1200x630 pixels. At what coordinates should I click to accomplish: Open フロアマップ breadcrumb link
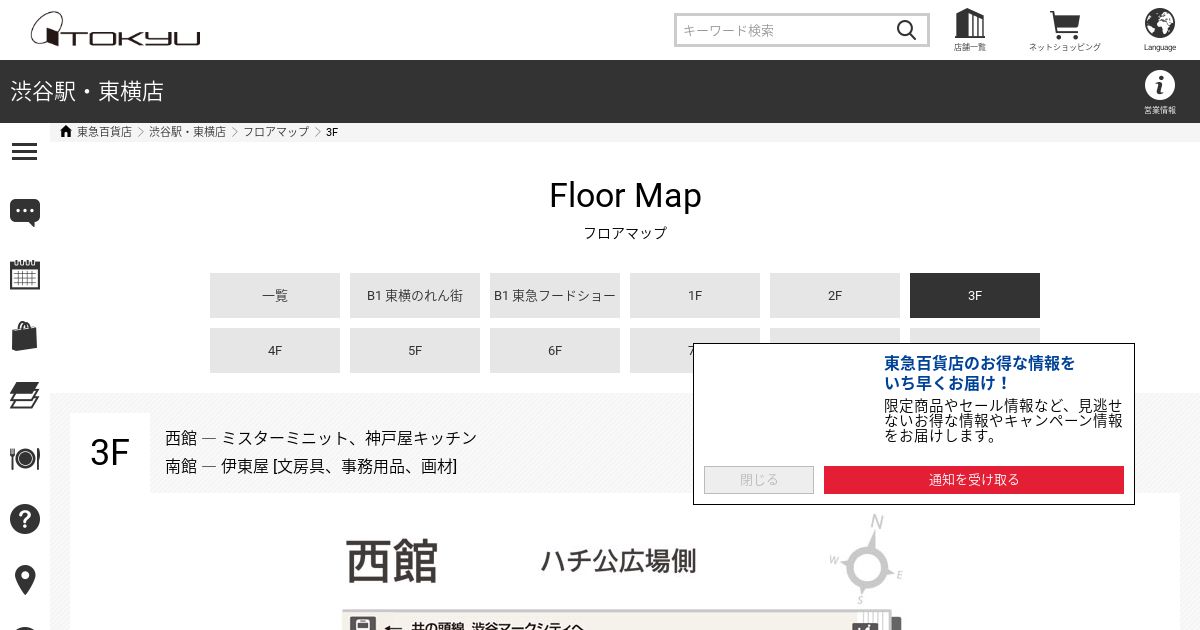pyautogui.click(x=276, y=132)
